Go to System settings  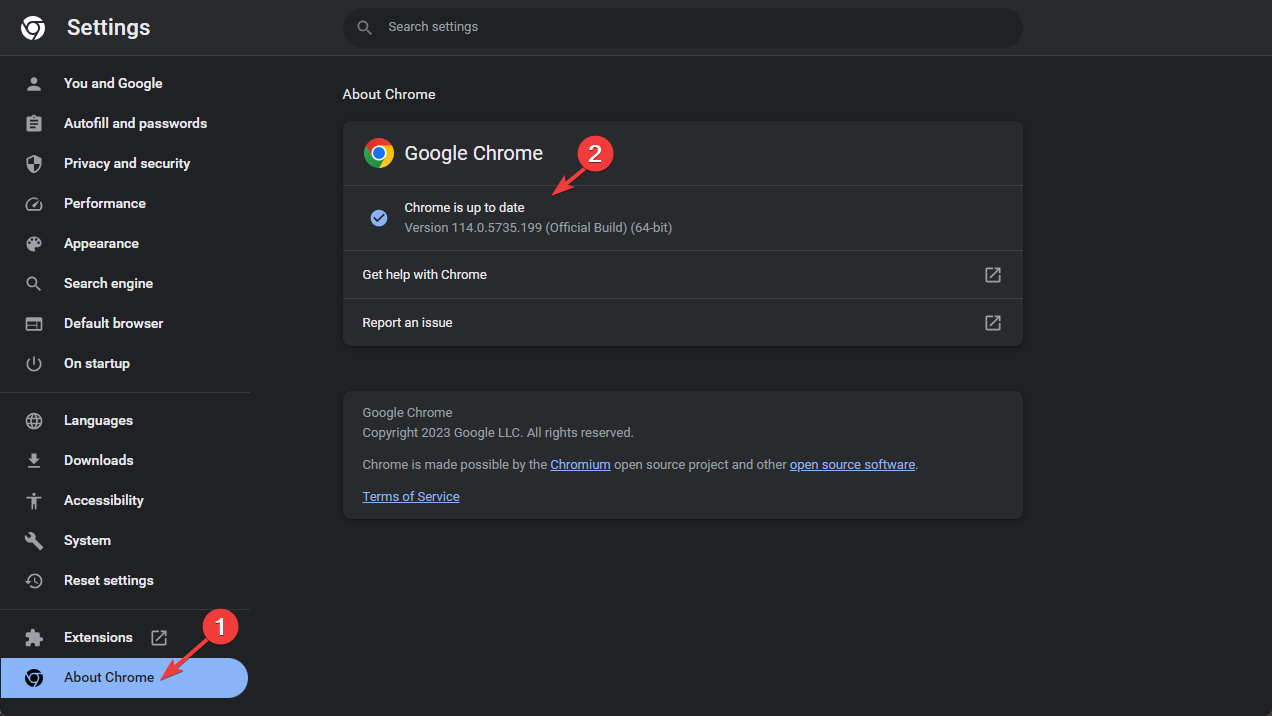[124, 540]
